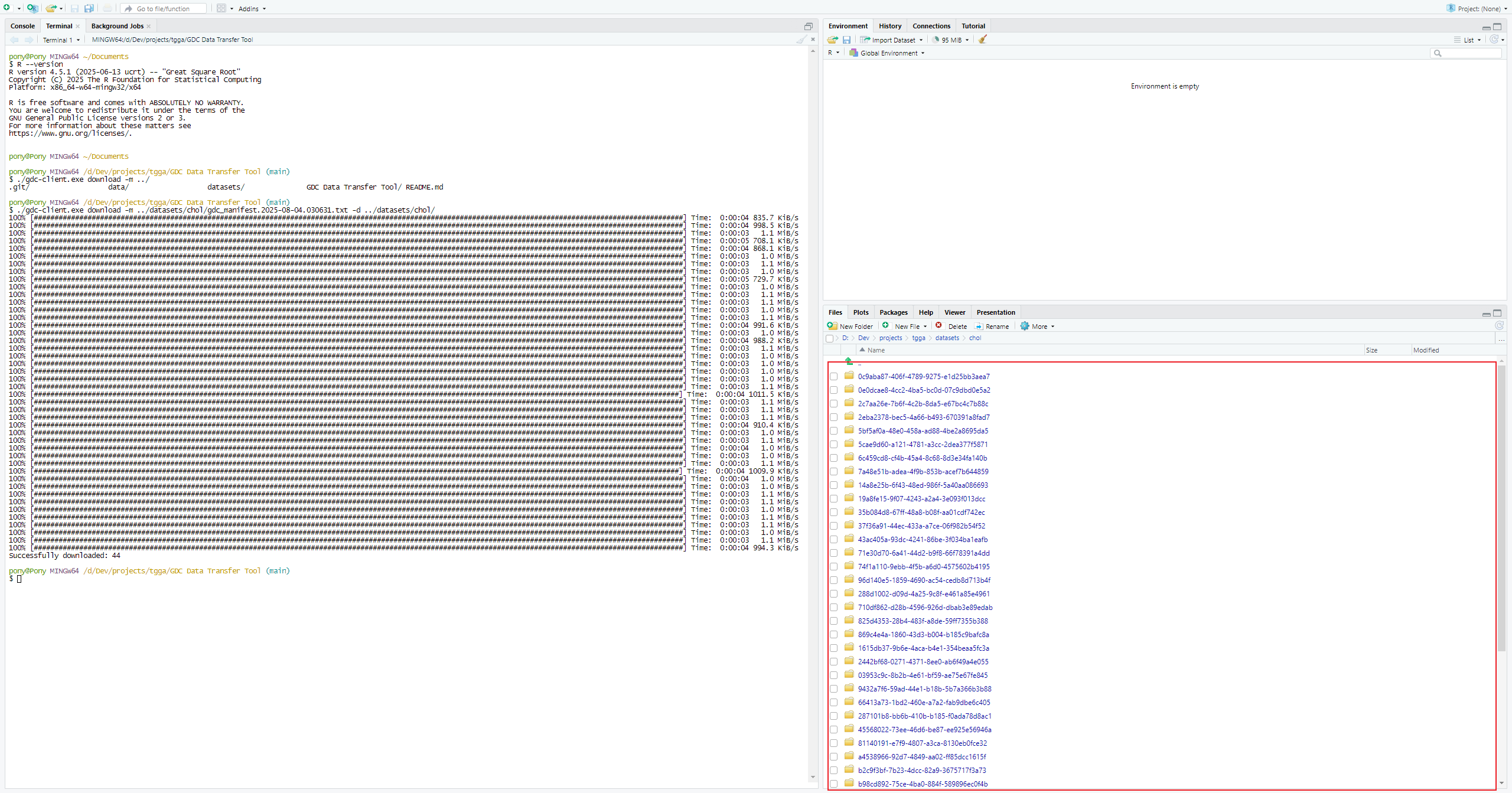The height and width of the screenshot is (793, 1512).
Task: Open the R language dropdown
Action: (x=833, y=53)
